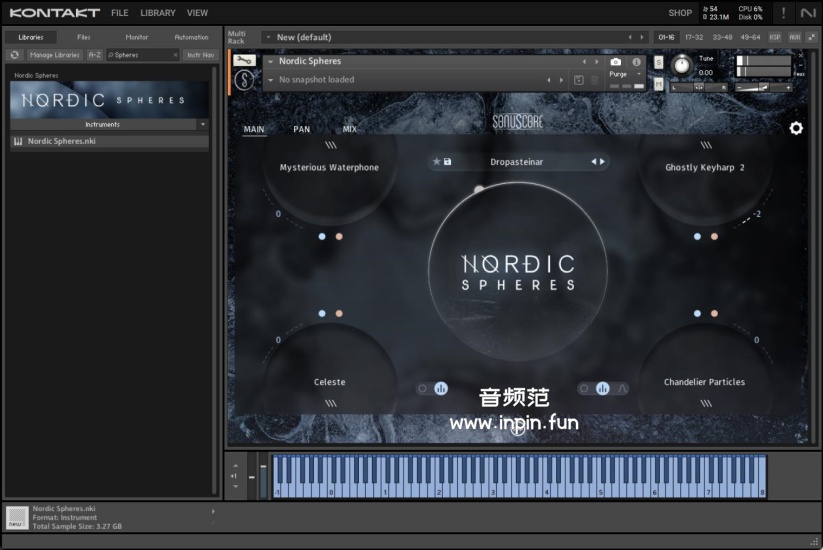Click the refresh libraries icon
Screen dimensions: 823x550
15,55
